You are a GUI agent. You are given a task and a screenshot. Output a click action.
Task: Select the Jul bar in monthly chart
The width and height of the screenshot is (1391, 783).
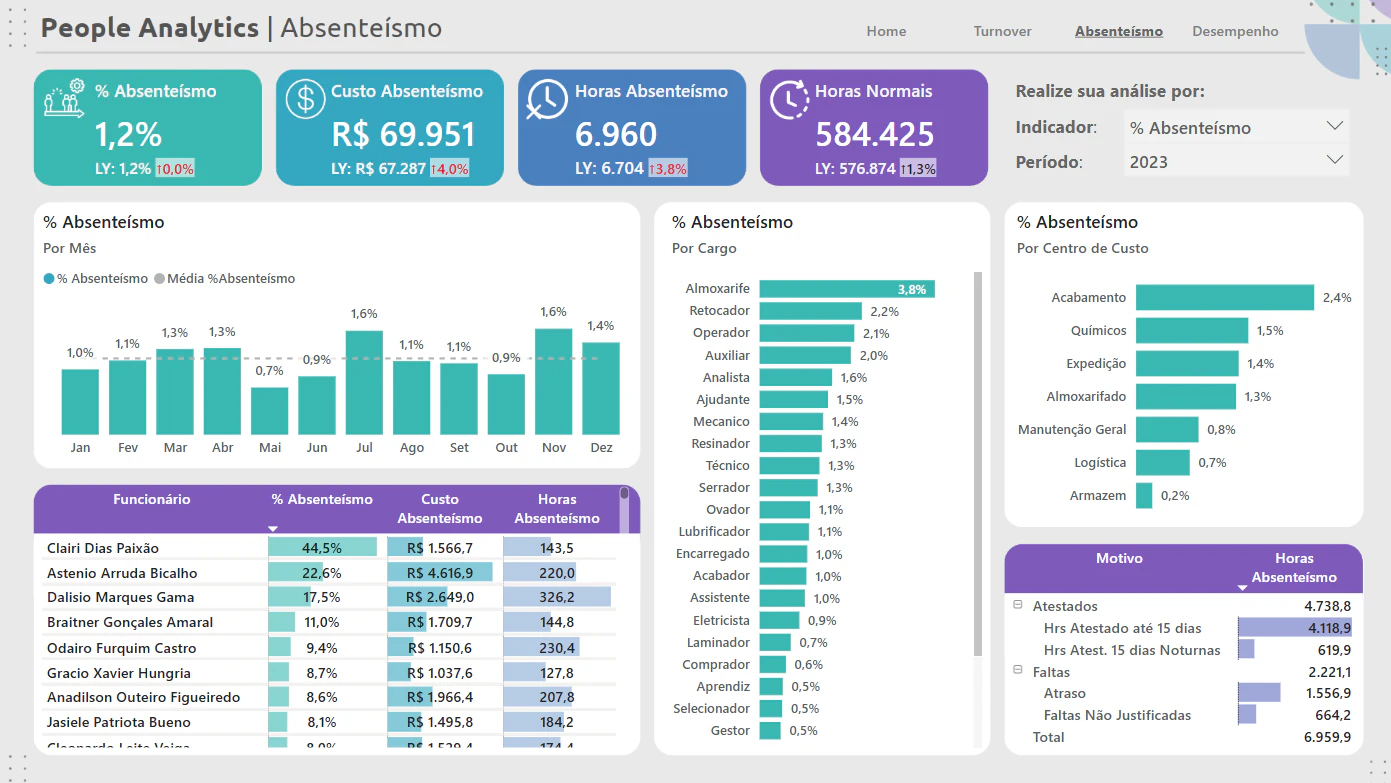pyautogui.click(x=364, y=382)
